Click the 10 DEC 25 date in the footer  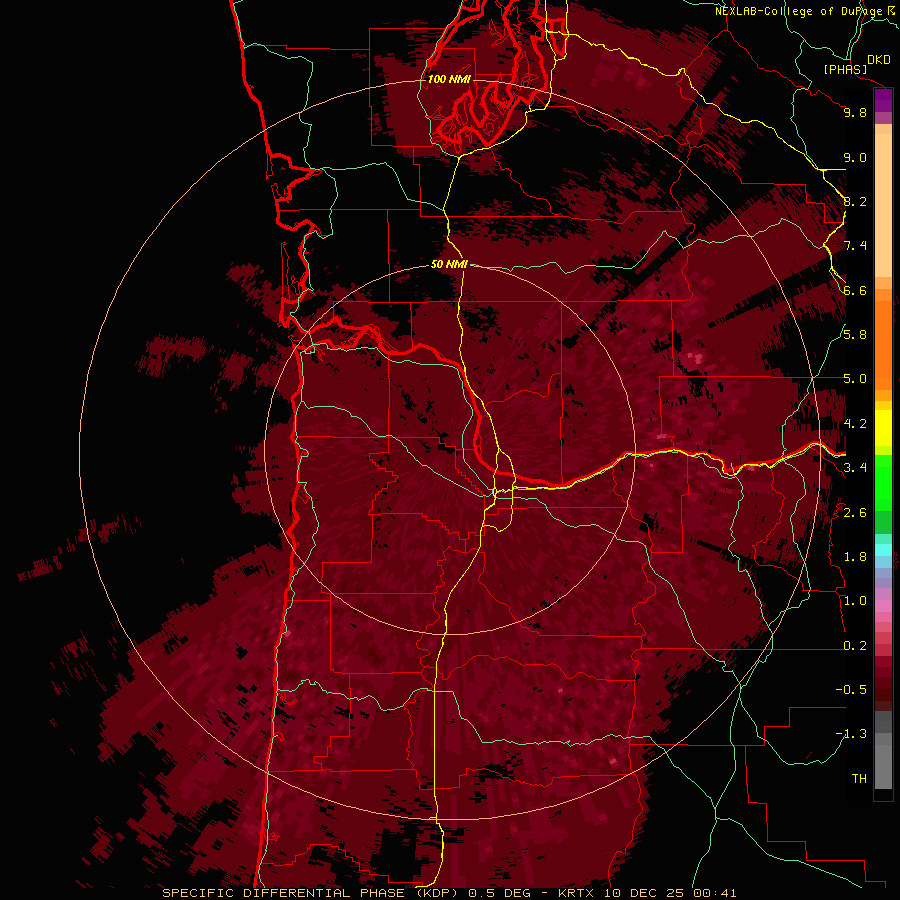click(643, 893)
